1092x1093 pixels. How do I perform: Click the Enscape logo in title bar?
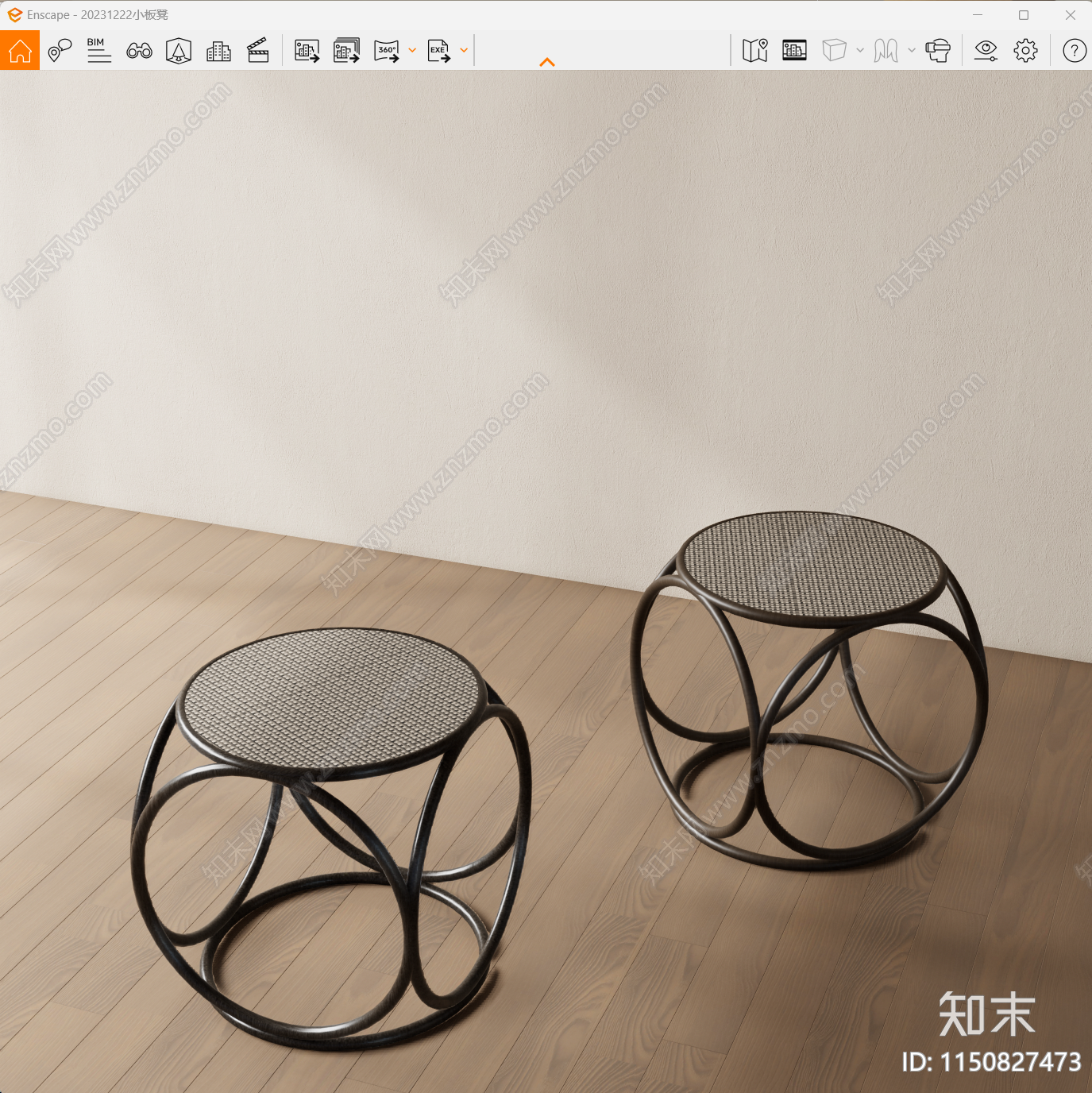14,14
